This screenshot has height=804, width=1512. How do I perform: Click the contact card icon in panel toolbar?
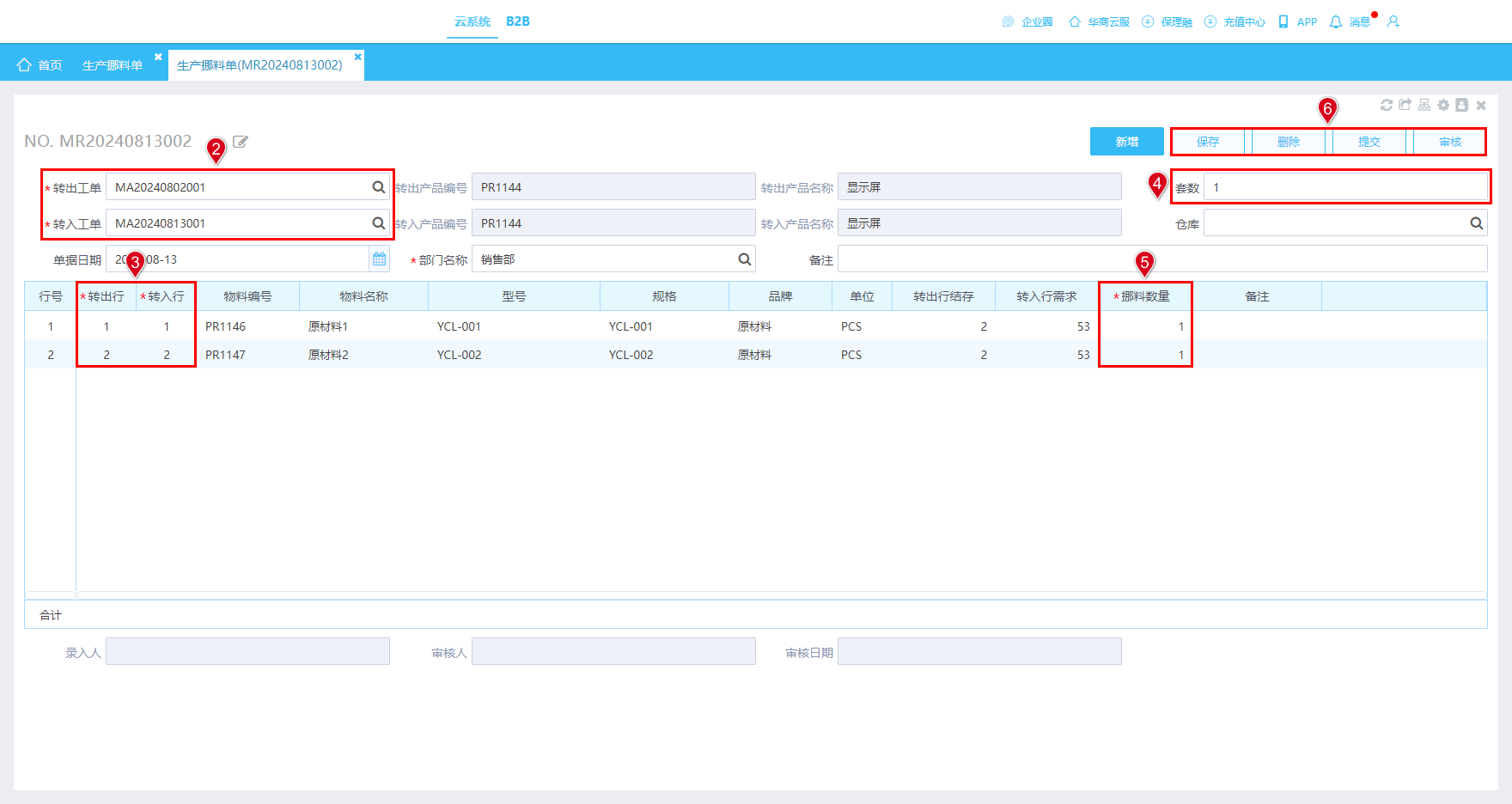click(x=1462, y=105)
